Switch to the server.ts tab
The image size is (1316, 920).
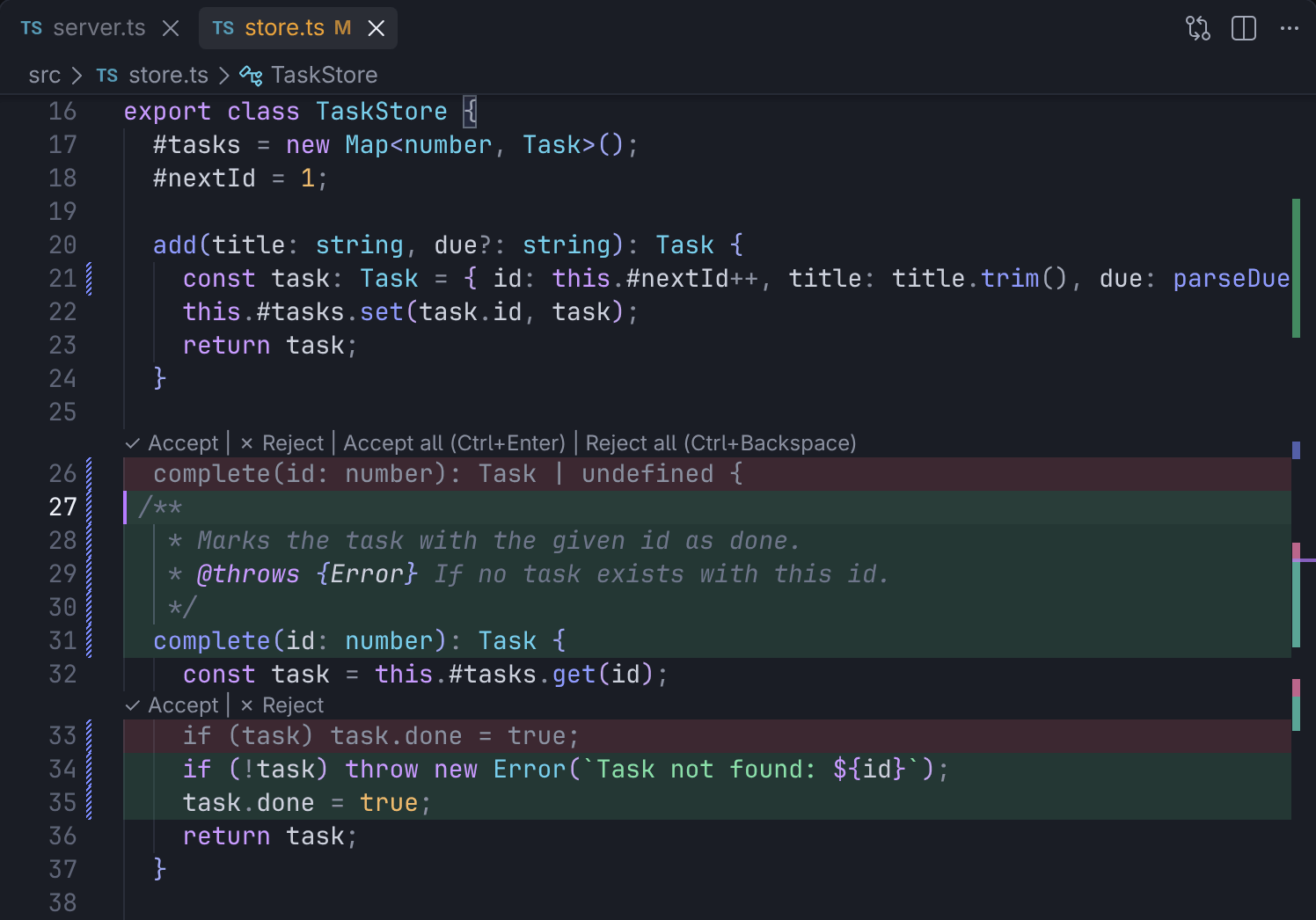(x=83, y=28)
